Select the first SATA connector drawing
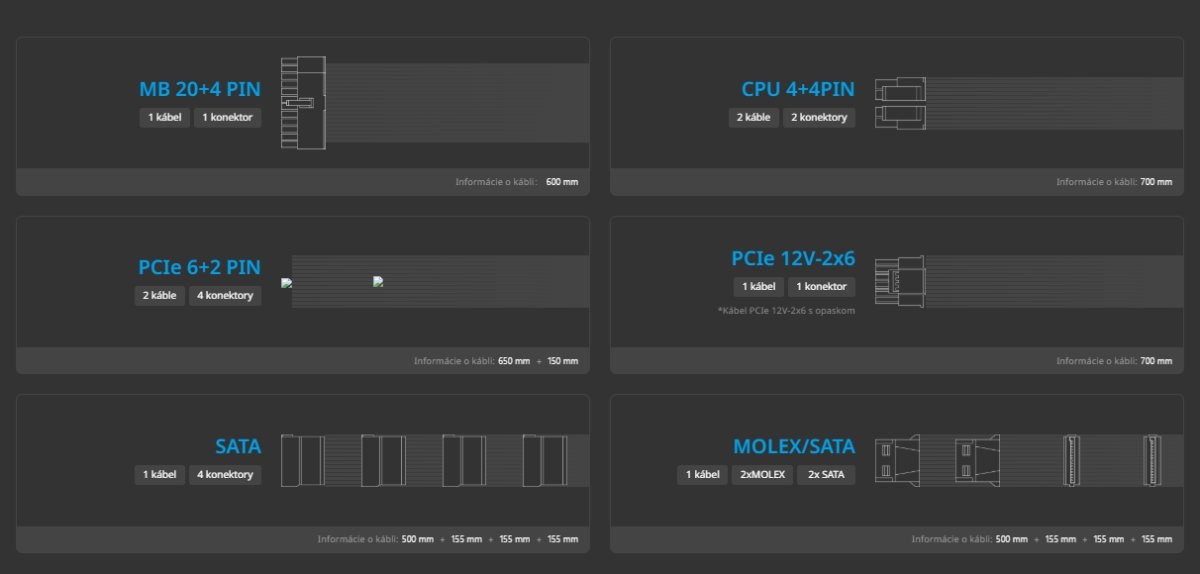The image size is (1200, 574). 302,460
